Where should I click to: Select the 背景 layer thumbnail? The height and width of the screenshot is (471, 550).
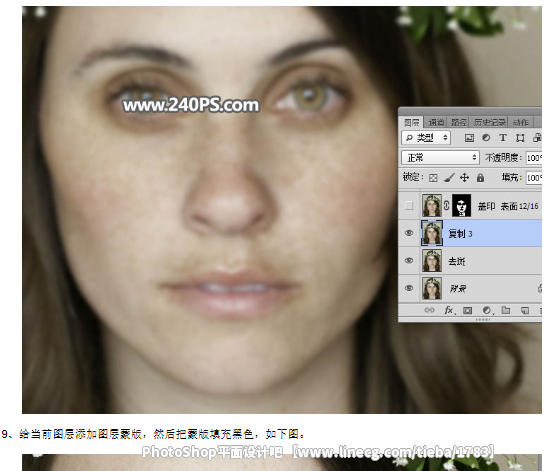[x=432, y=288]
